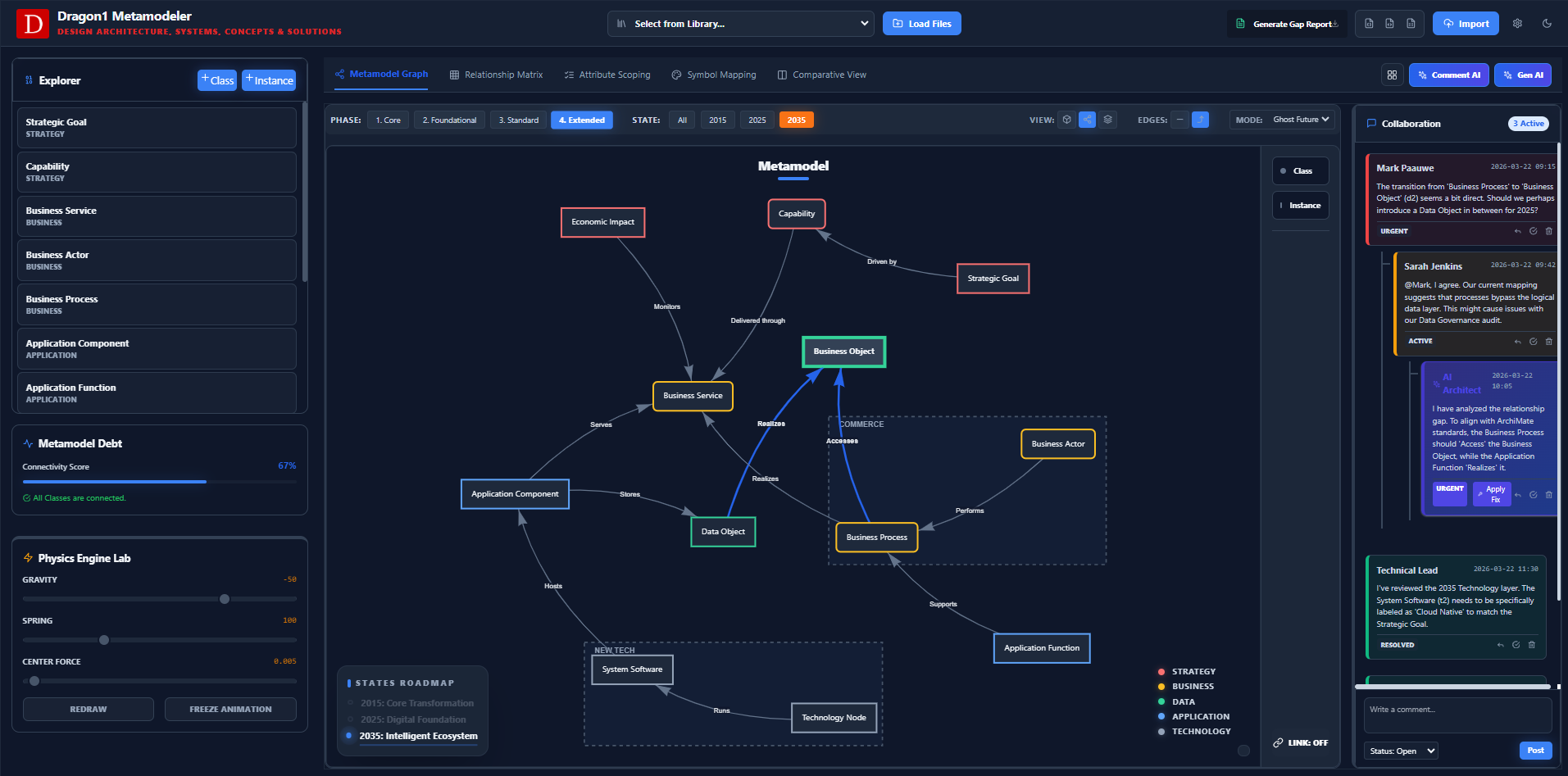1568x776 pixels.
Task: Toggle the Instance legend button
Action: point(1300,205)
